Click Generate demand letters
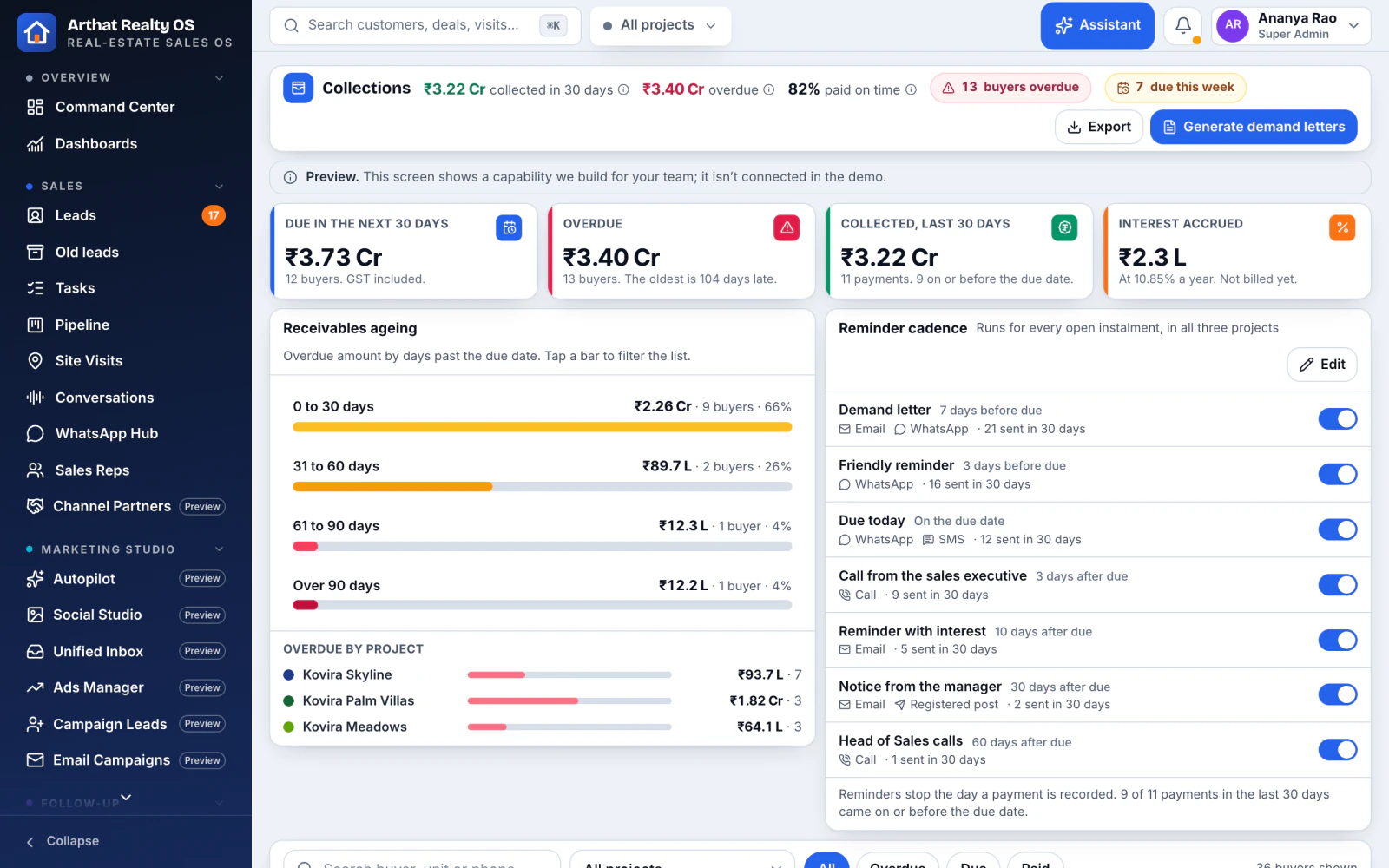Viewport: 1389px width, 868px height. point(1254,127)
